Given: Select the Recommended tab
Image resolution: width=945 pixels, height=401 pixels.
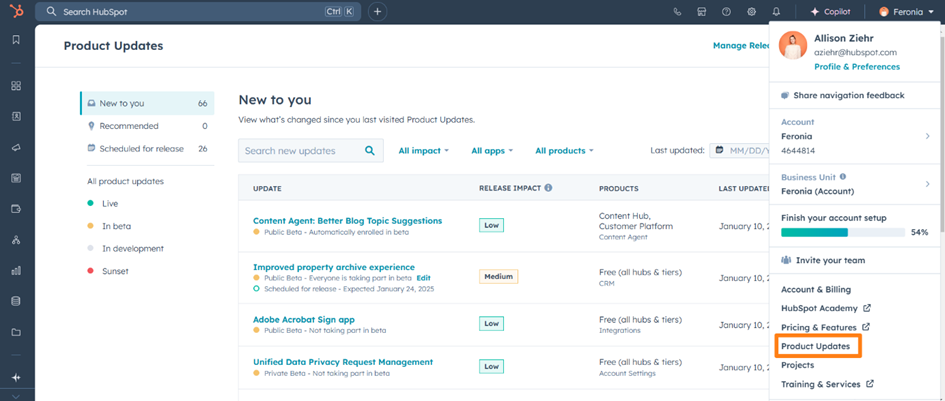Looking at the screenshot, I should (x=147, y=126).
